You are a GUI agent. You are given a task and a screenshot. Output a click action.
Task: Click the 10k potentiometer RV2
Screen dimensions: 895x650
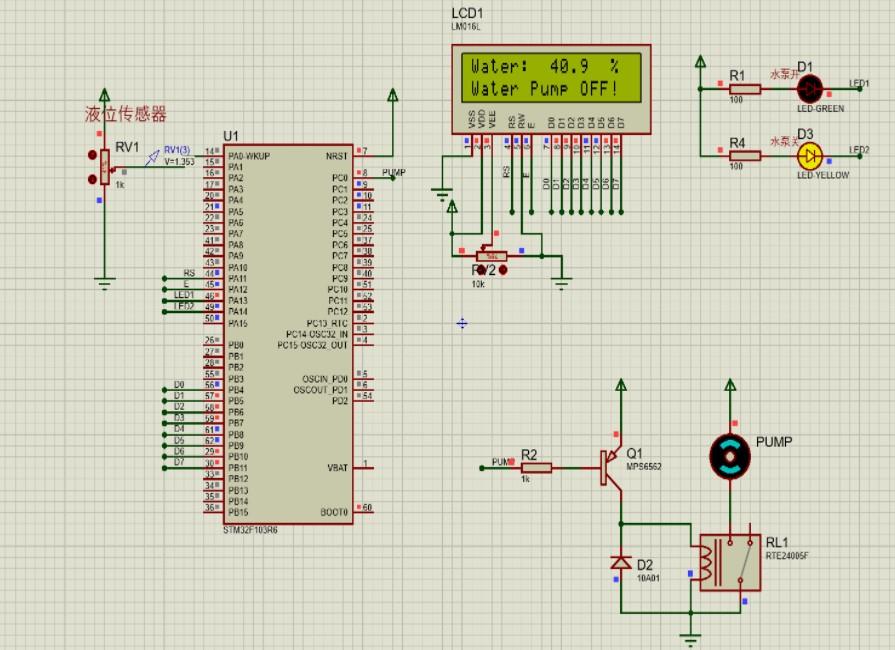[492, 255]
